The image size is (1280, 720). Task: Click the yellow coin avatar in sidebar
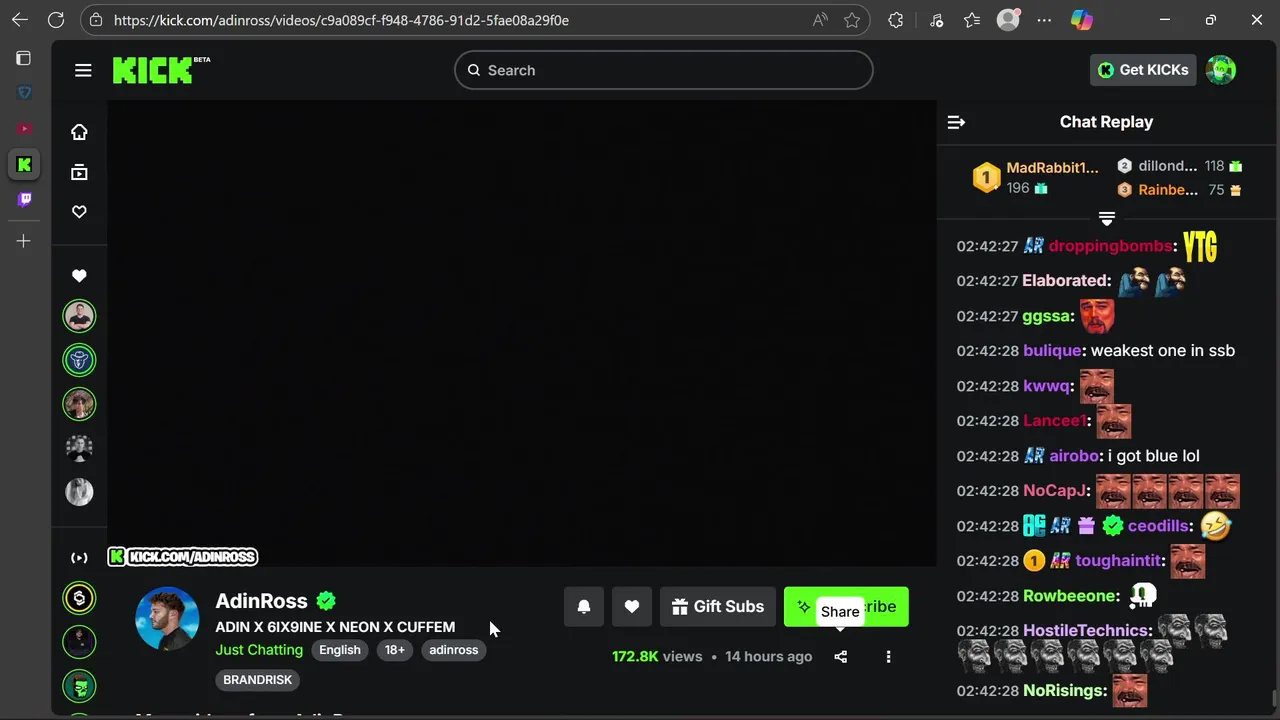coord(79,598)
